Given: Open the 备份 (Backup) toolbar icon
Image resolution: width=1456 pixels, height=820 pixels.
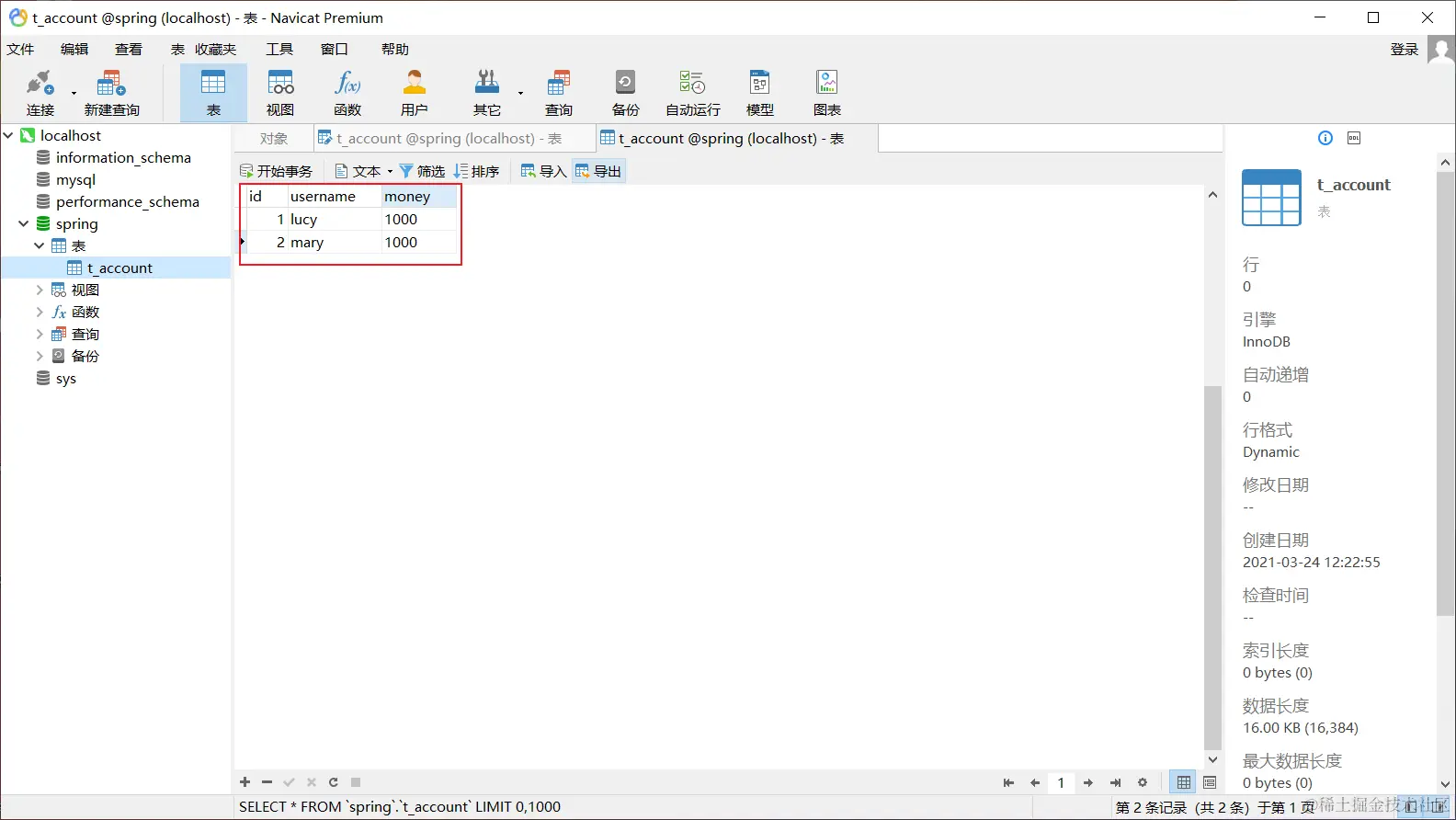Looking at the screenshot, I should click(625, 93).
